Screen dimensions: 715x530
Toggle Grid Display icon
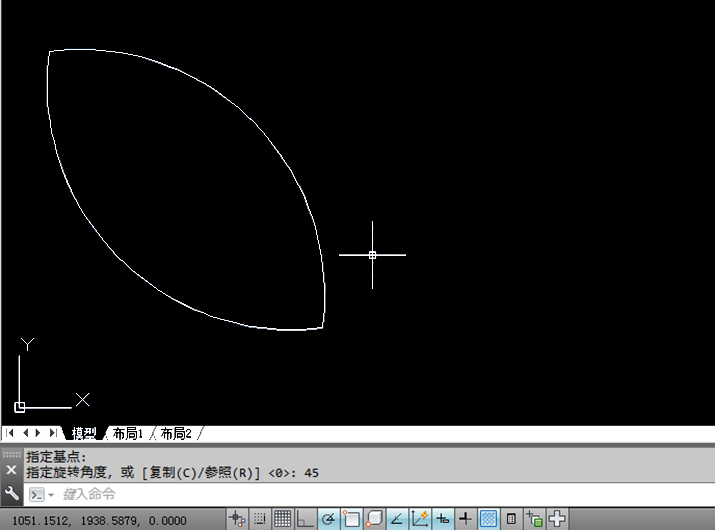tap(282, 519)
